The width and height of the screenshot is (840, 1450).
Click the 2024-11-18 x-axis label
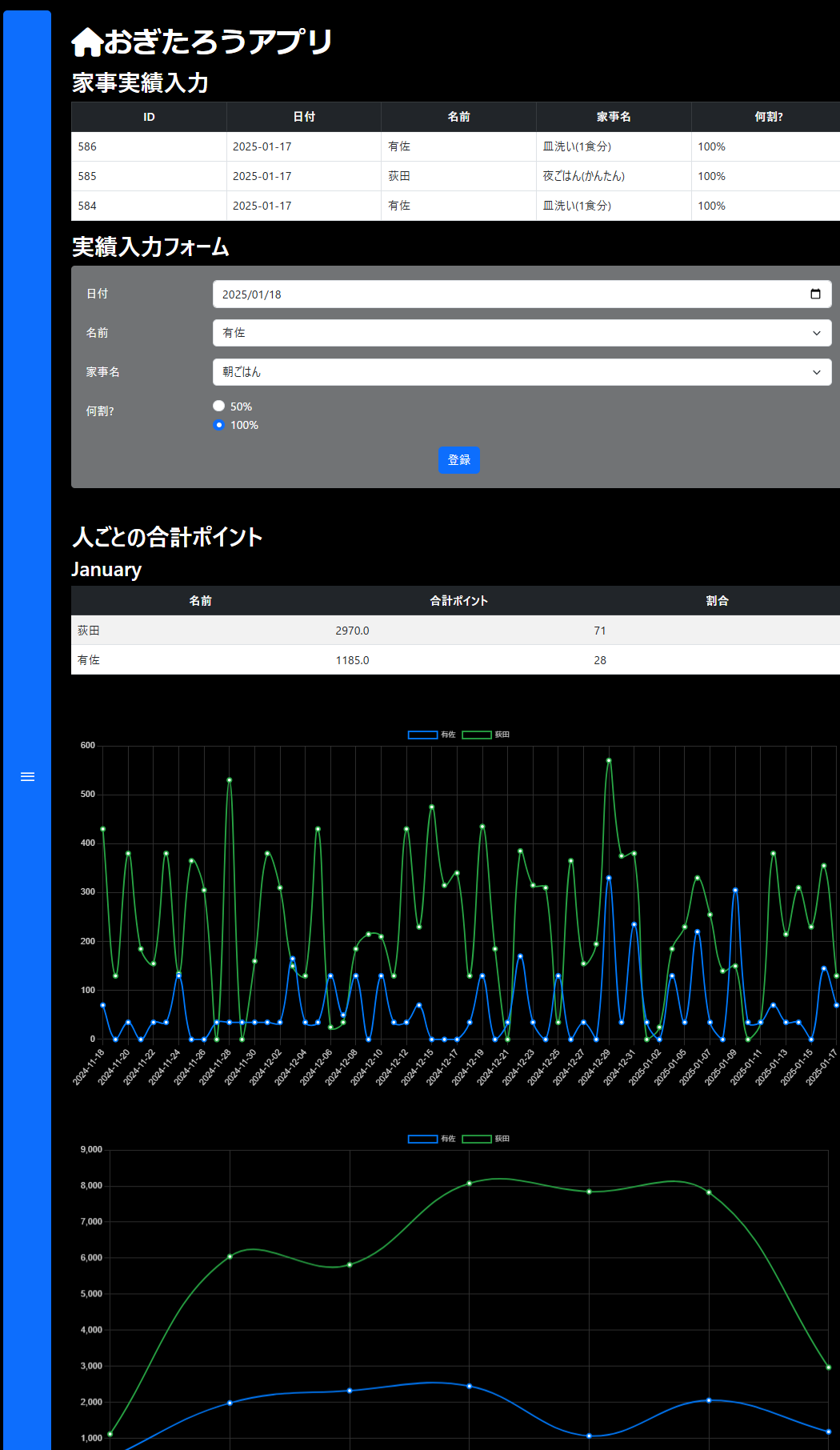pos(89,1067)
